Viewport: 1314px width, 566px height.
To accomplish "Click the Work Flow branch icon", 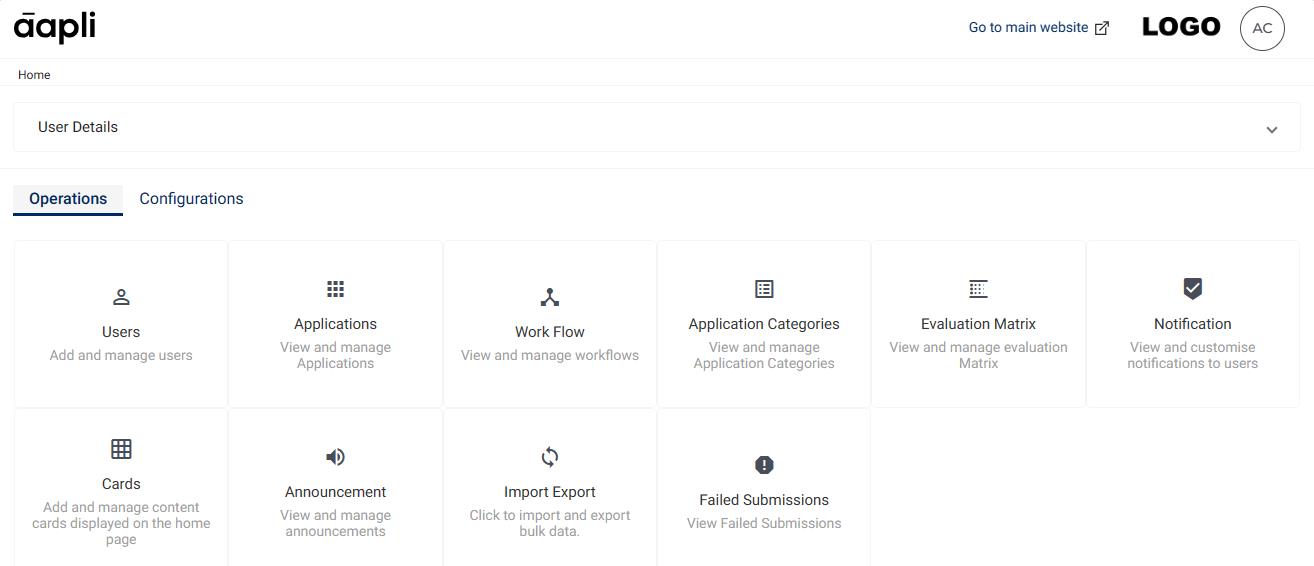I will click(x=550, y=297).
